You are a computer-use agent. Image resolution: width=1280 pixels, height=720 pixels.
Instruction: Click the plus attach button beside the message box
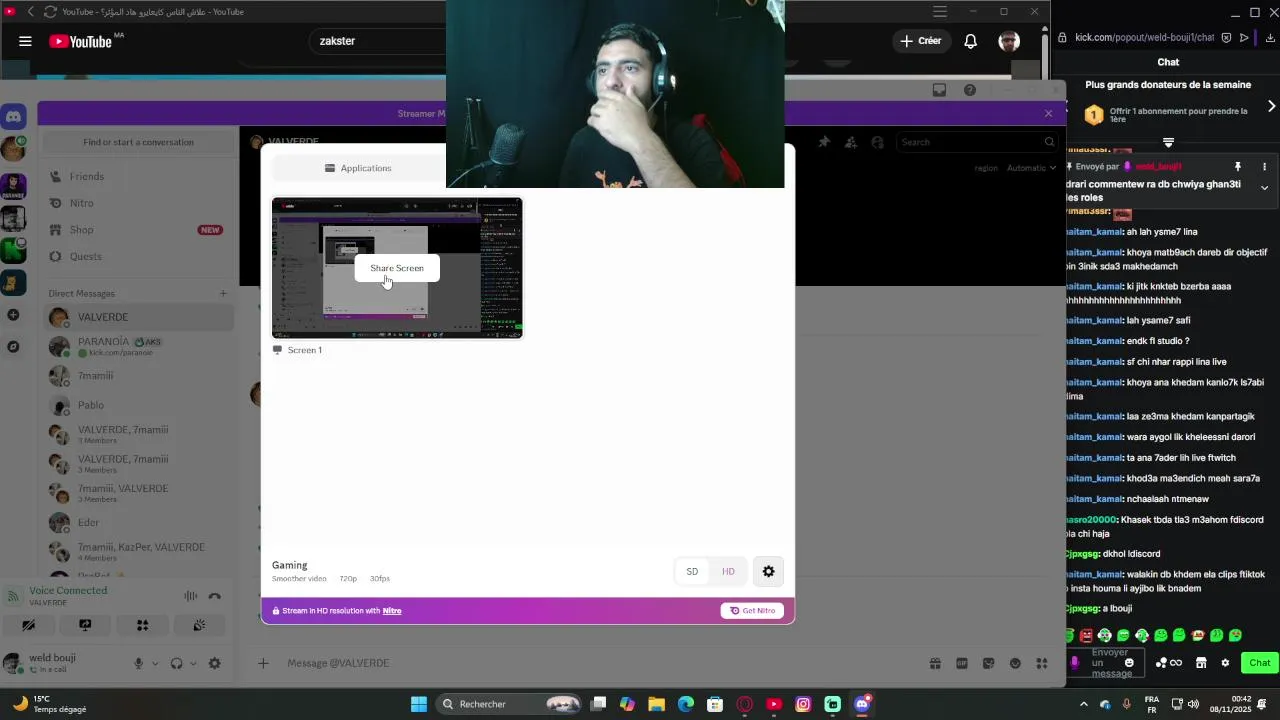263,663
